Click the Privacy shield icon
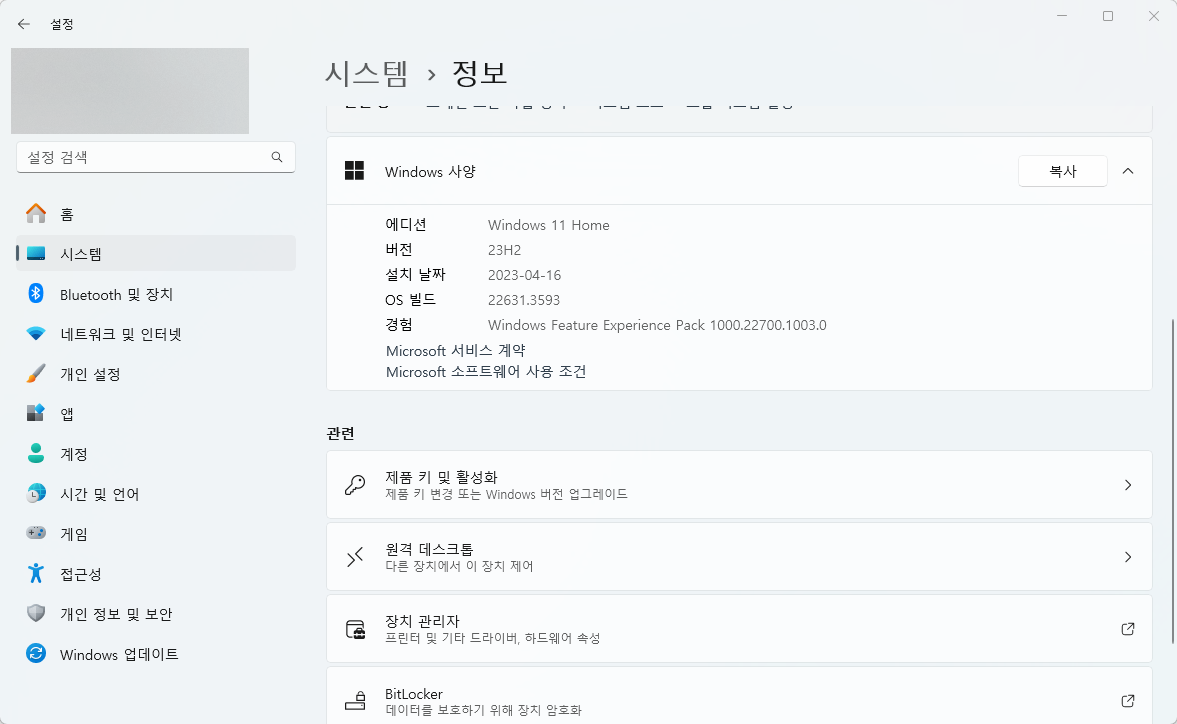 (x=35, y=613)
